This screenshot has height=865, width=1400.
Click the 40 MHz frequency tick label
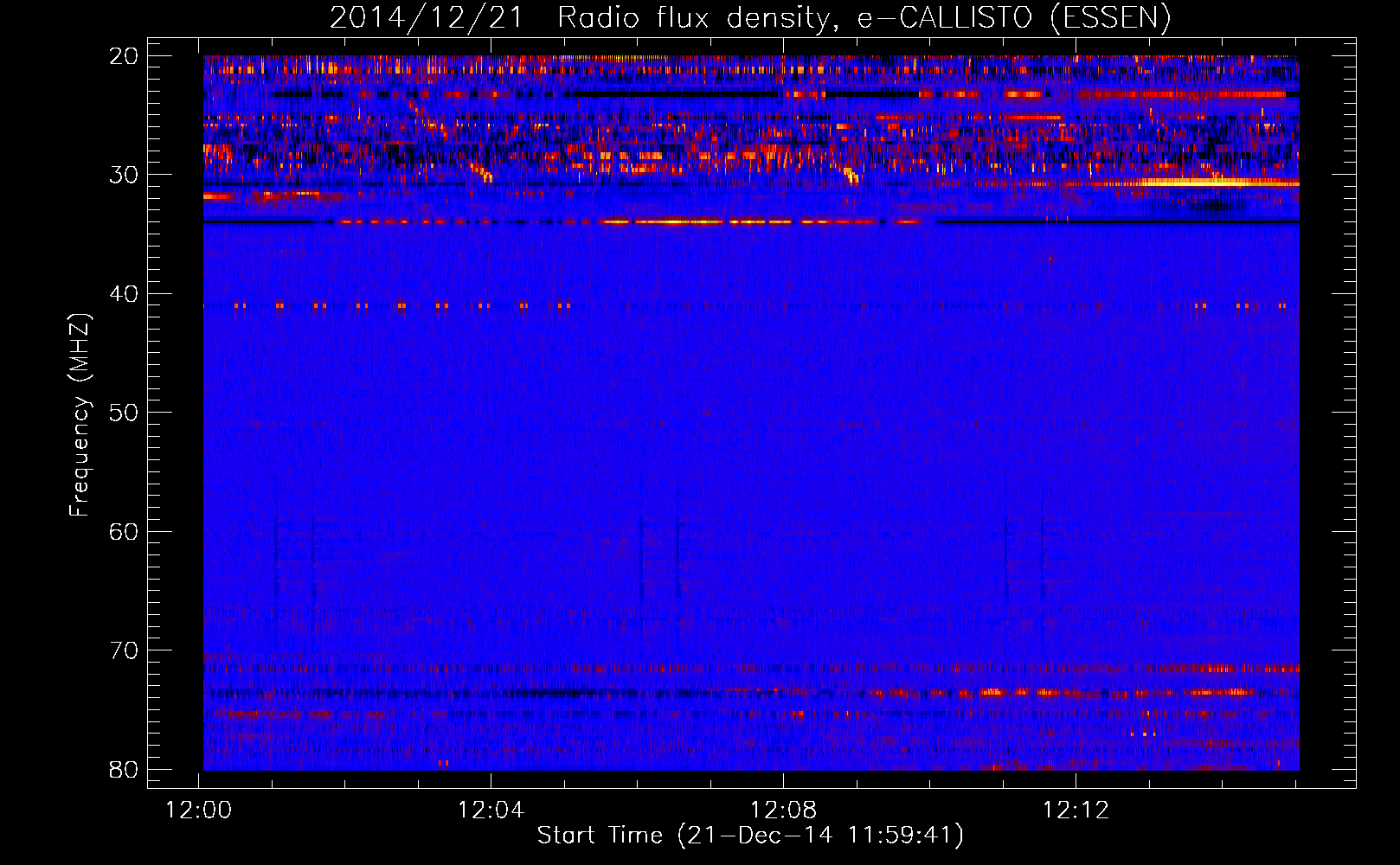(124, 294)
